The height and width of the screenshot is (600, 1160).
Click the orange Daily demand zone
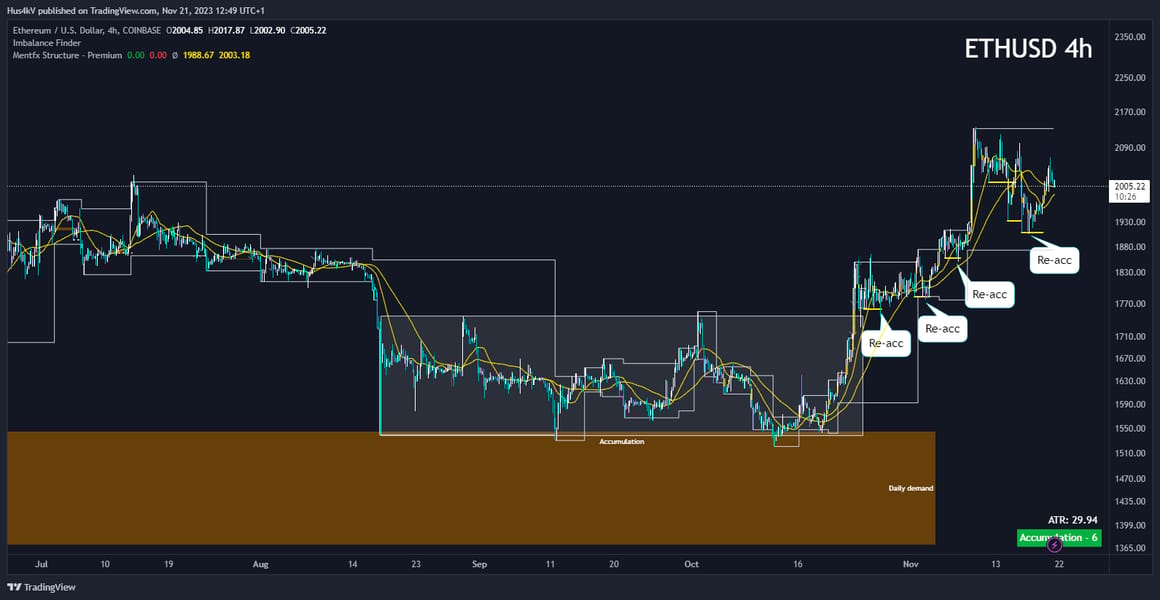click(x=471, y=488)
